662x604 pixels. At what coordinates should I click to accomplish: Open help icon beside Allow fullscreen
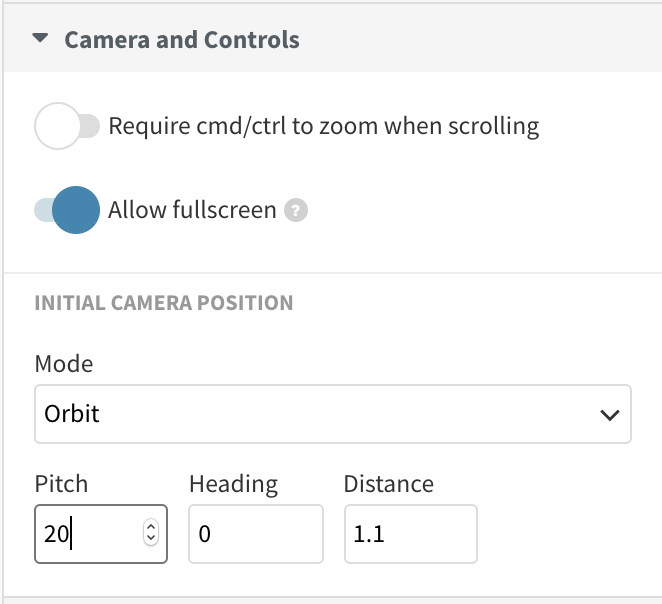(295, 211)
